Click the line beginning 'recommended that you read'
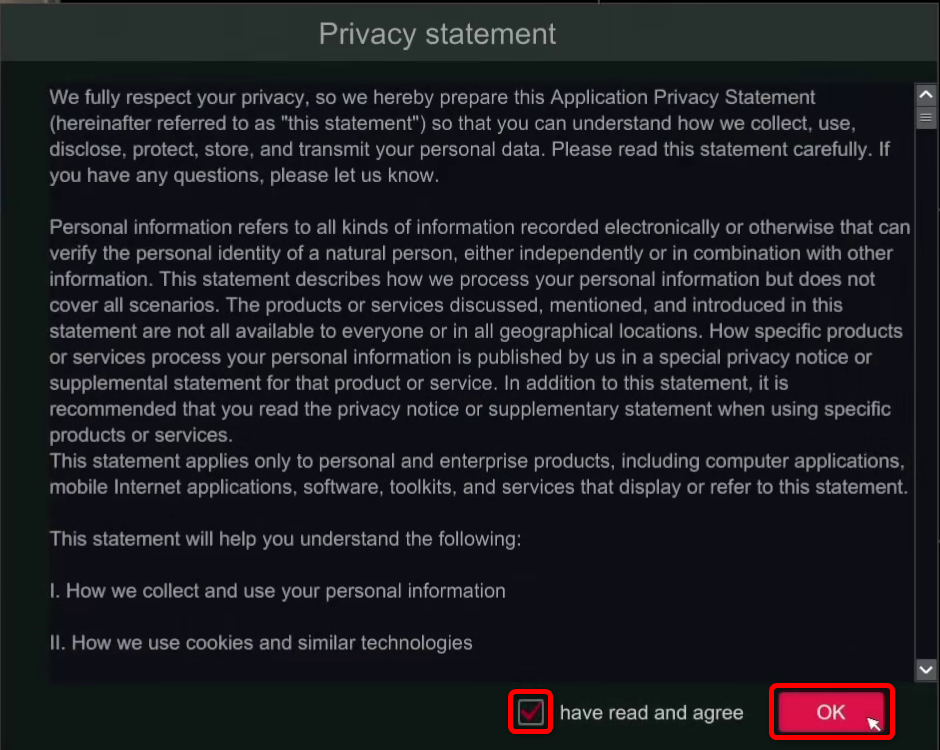Image resolution: width=940 pixels, height=750 pixels. (470, 409)
